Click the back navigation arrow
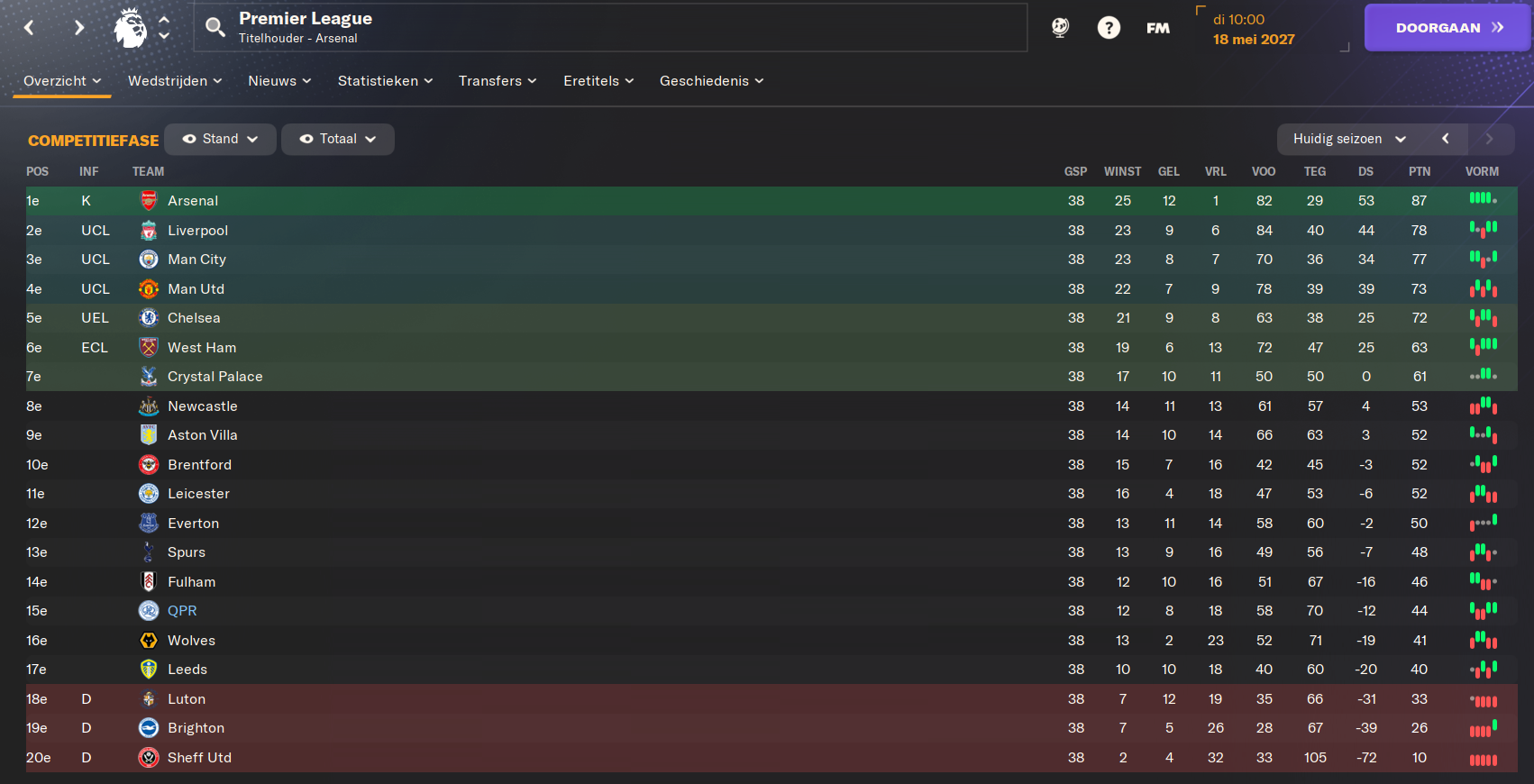Image resolution: width=1534 pixels, height=784 pixels. (x=29, y=28)
